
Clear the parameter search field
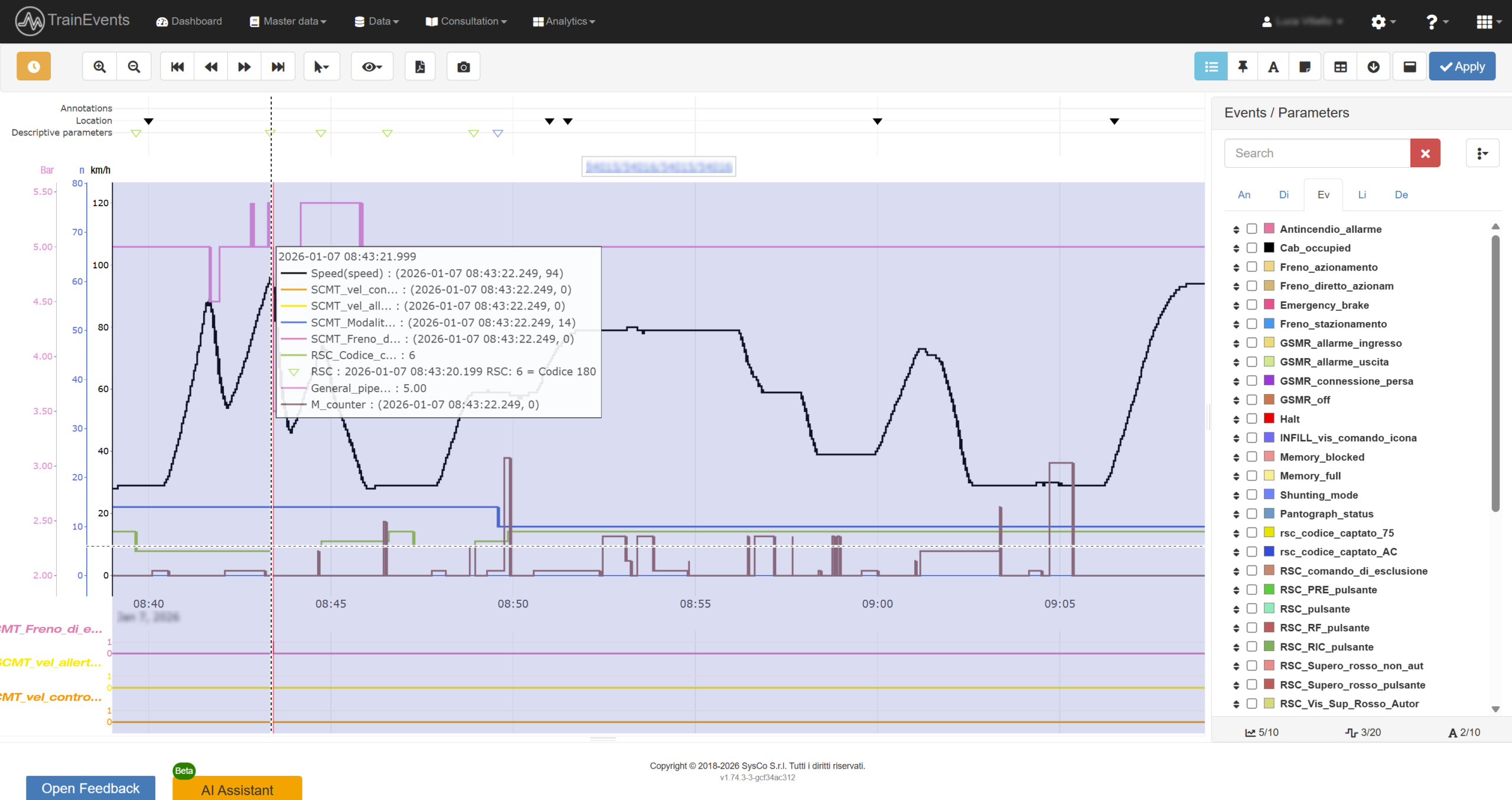point(1425,152)
